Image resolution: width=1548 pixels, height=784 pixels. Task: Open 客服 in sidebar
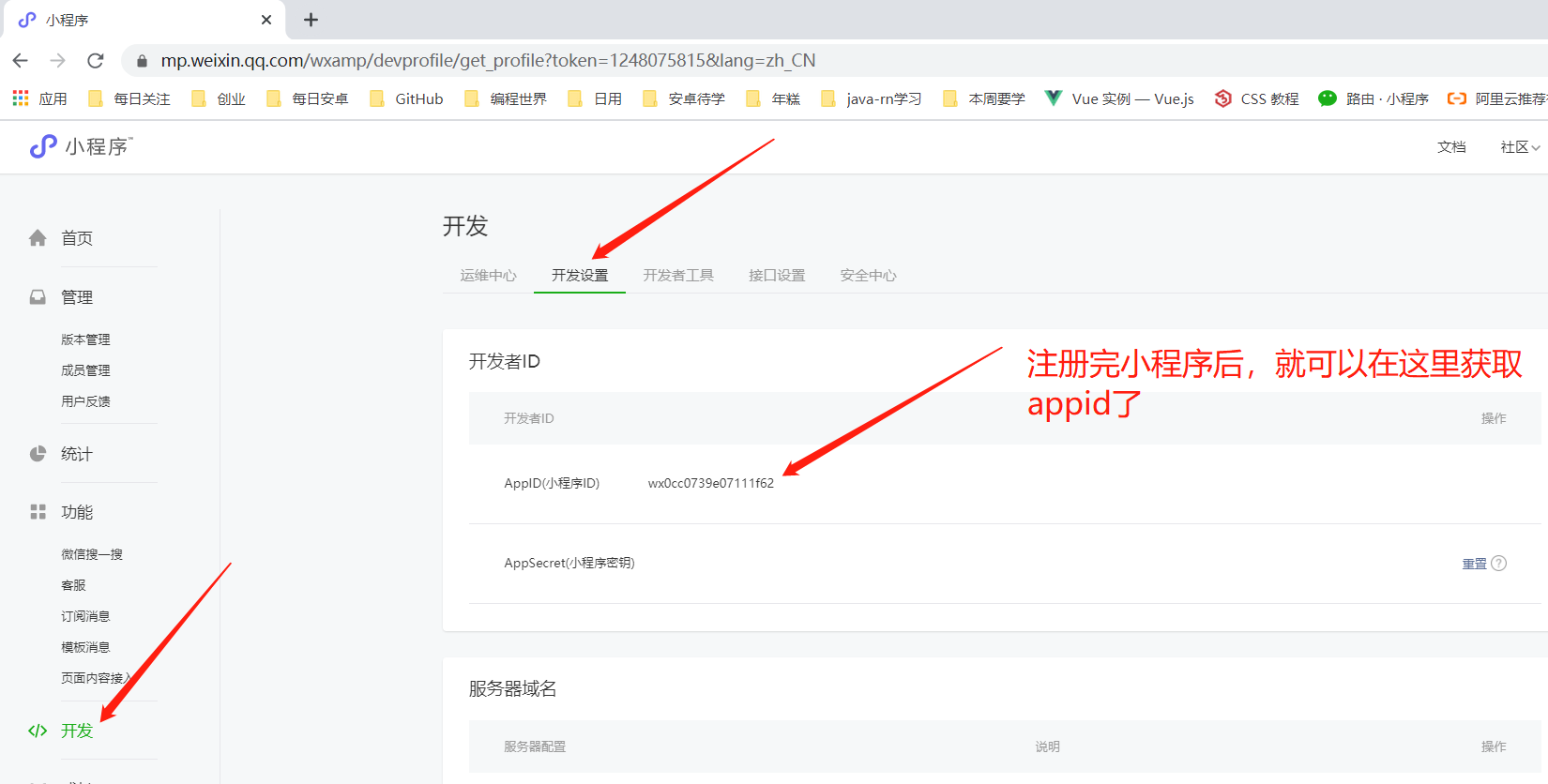pos(73,585)
